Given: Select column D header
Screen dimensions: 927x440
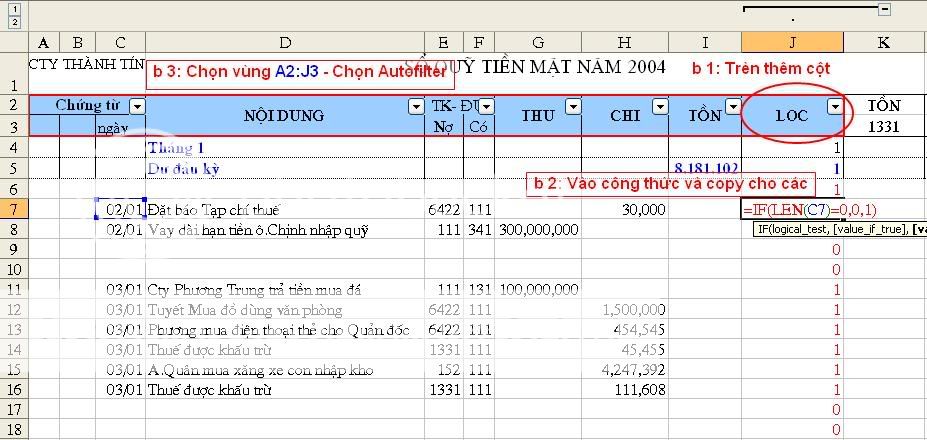Looking at the screenshot, I should coord(285,42).
